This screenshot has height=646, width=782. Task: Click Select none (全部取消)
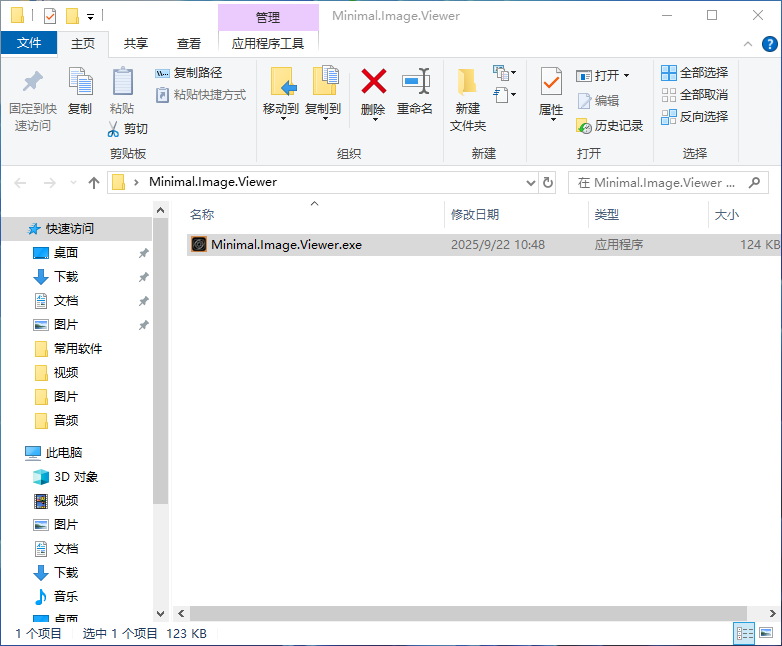pyautogui.click(x=694, y=95)
